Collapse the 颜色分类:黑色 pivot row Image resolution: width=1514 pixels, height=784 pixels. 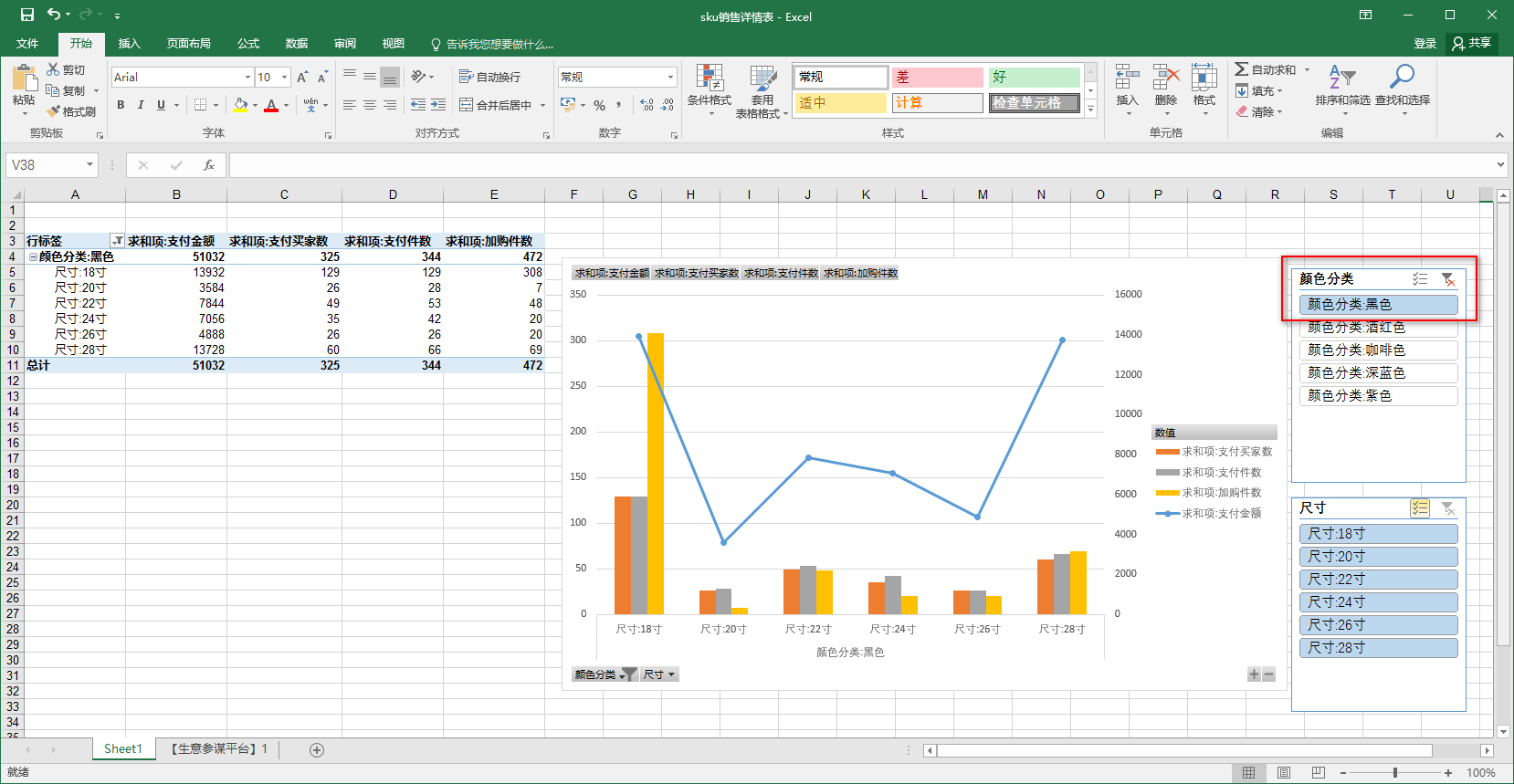[33, 257]
